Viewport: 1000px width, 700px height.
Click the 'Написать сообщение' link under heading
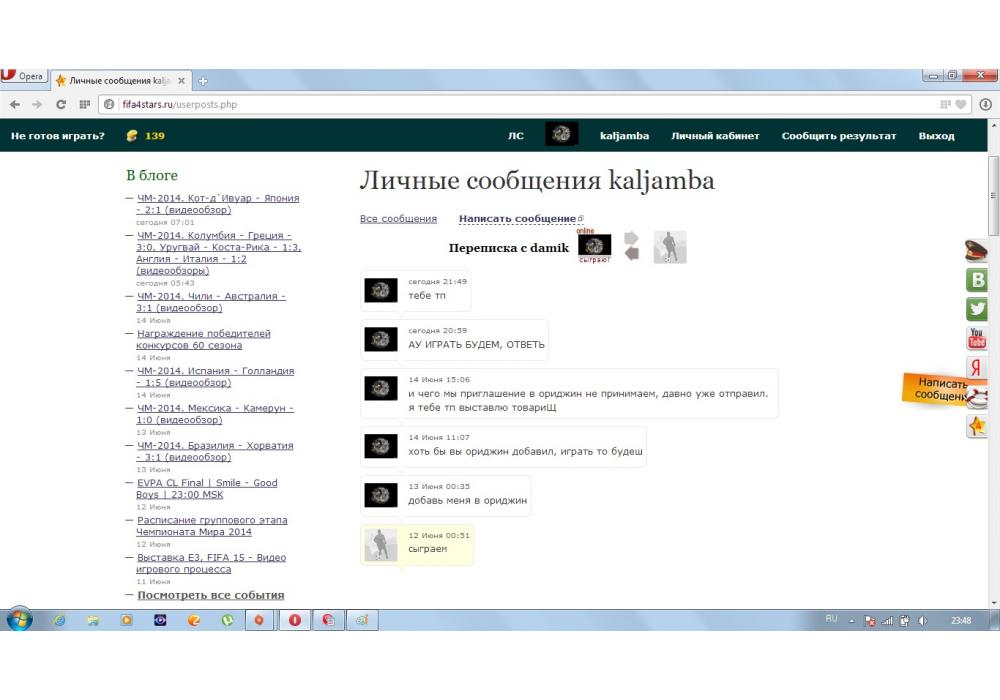pos(517,219)
